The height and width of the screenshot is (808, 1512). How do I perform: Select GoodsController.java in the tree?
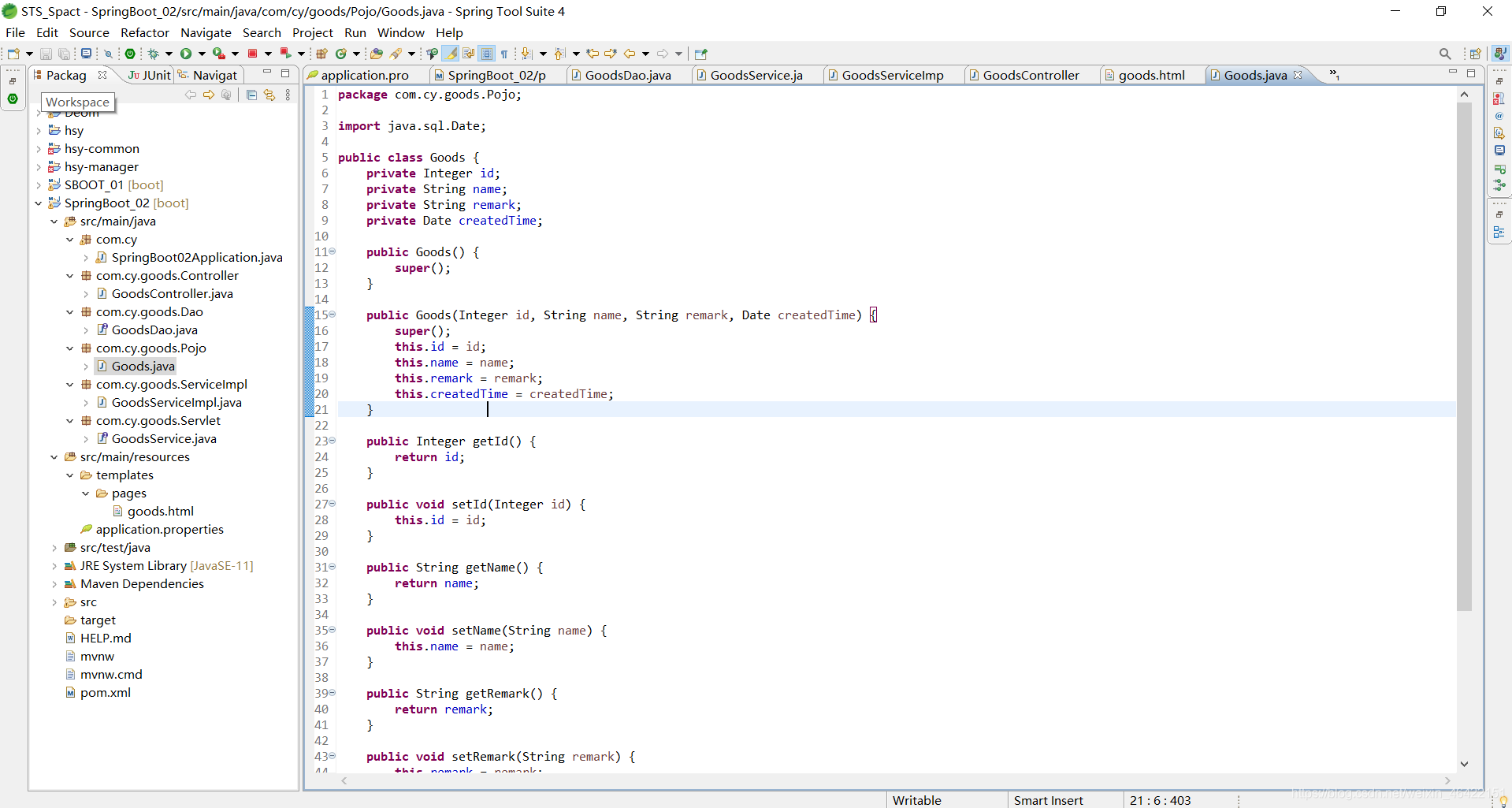172,294
